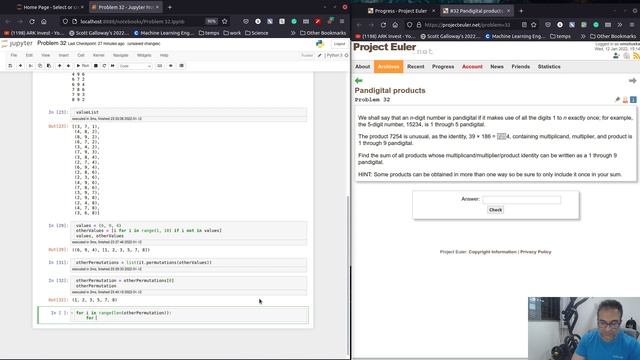Open the Friends tab on Project Euler
The height and width of the screenshot is (360, 640).
point(520,67)
